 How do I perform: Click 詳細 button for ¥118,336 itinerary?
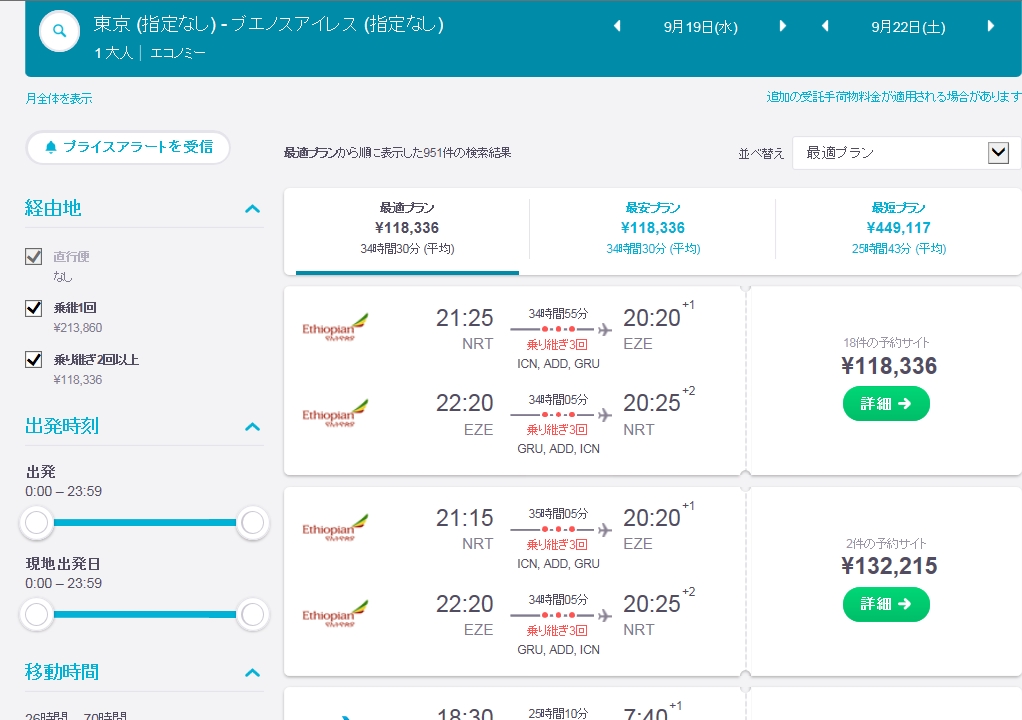[x=886, y=403]
